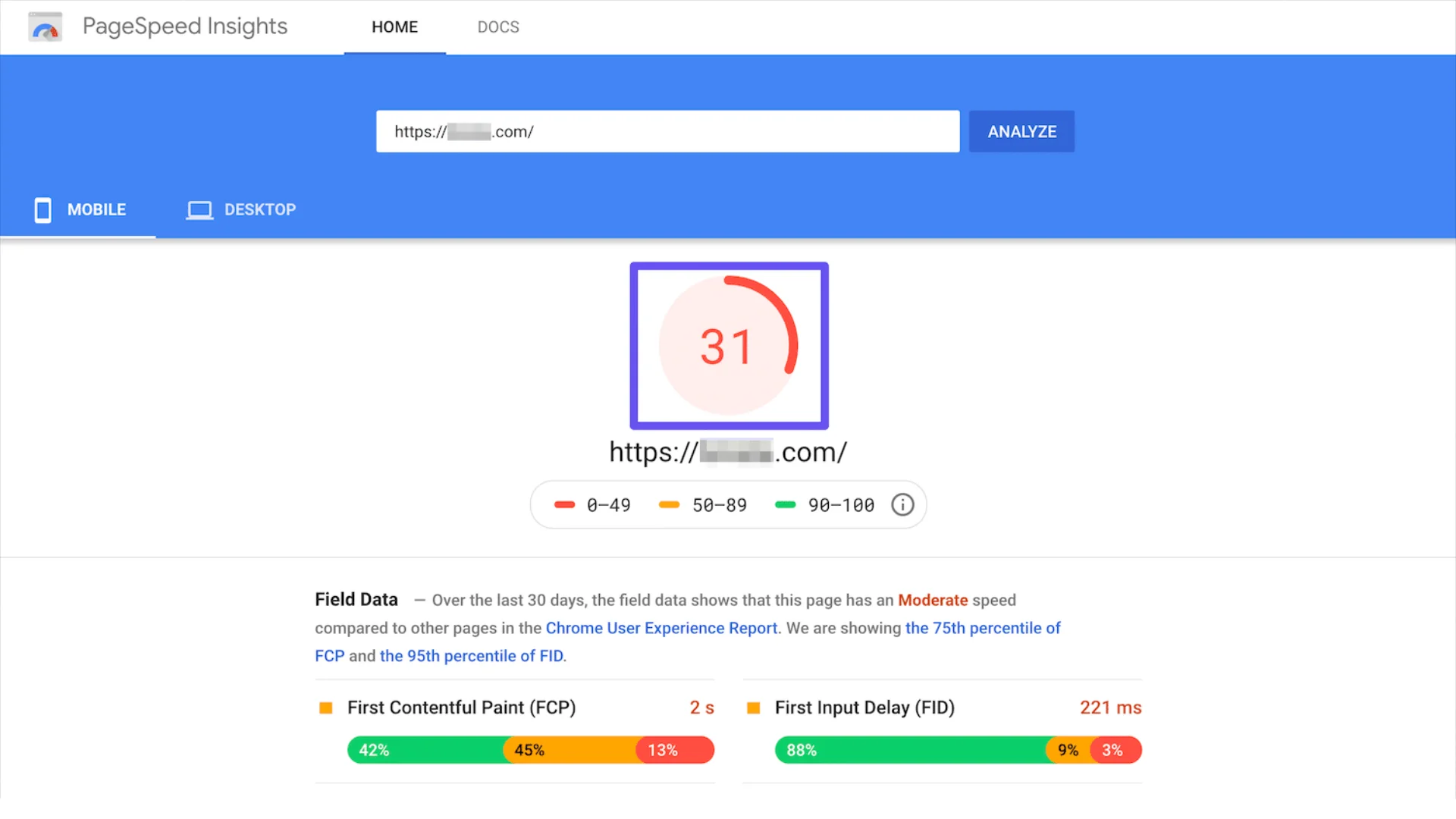The image size is (1456, 819).
Task: Switch to the DESKTOP report view
Action: [x=261, y=209]
